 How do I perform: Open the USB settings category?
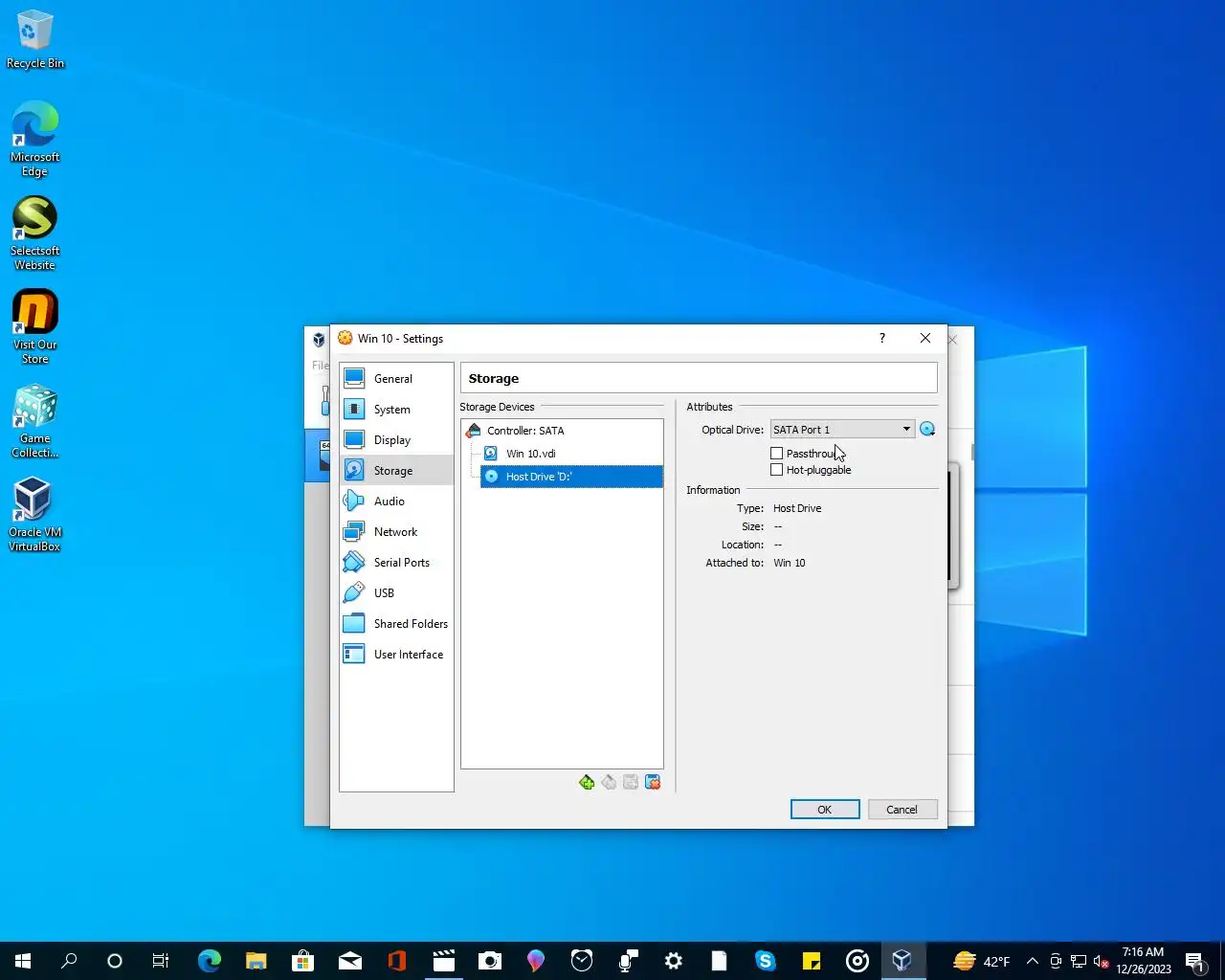396,593
